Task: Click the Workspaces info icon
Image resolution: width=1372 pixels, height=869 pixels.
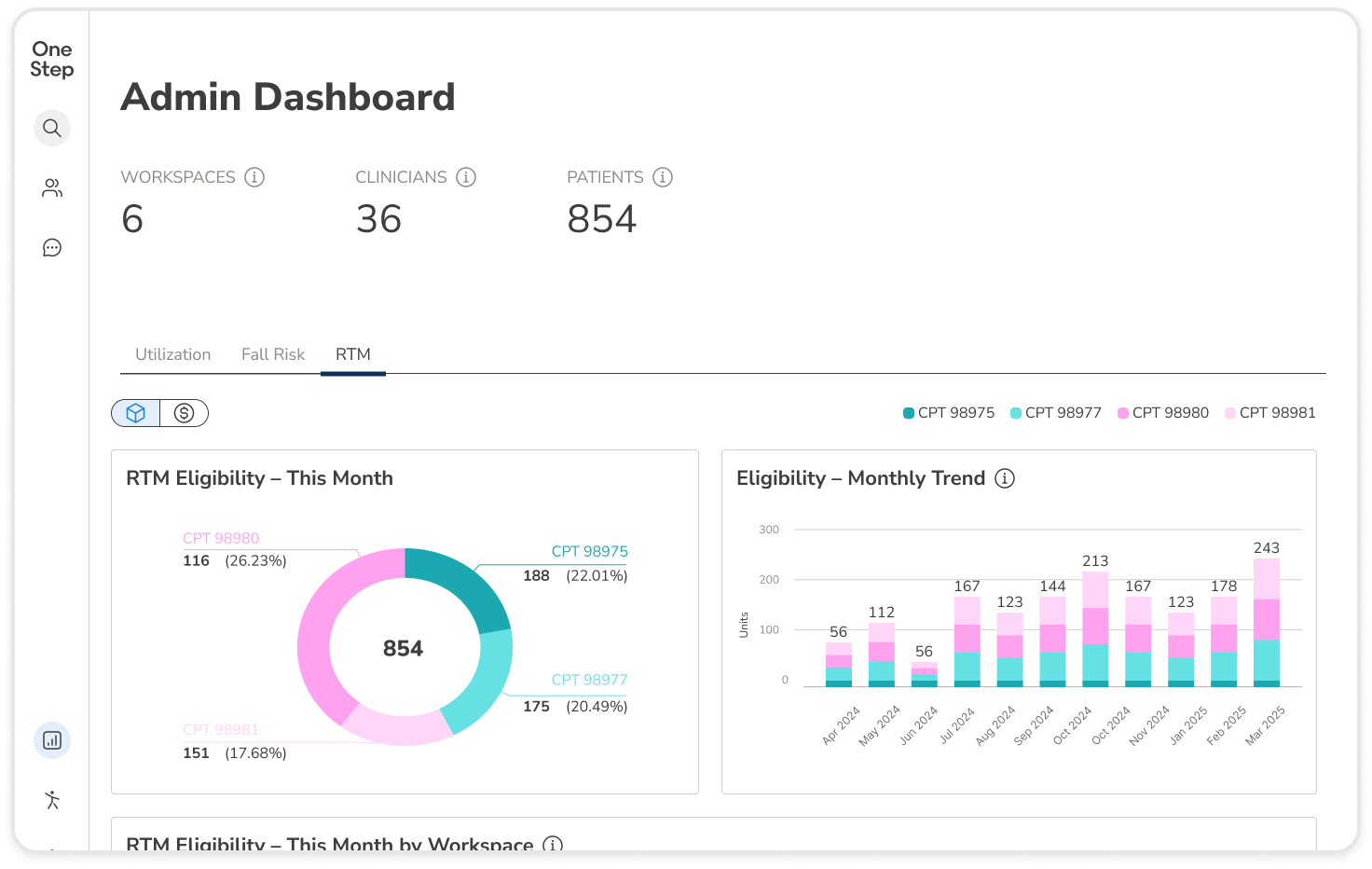Action: click(254, 177)
